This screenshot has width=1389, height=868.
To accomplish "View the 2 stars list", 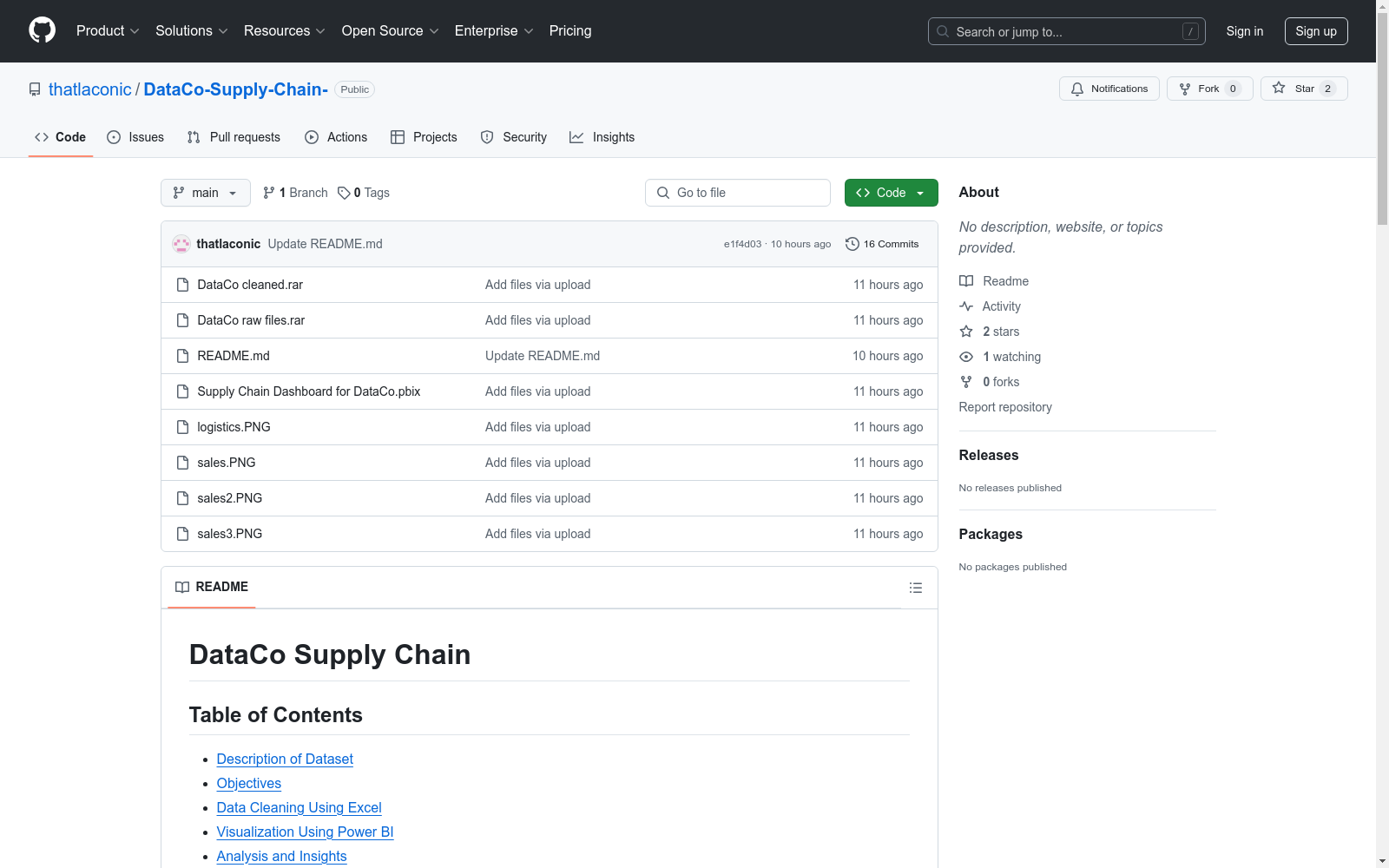I will point(990,332).
